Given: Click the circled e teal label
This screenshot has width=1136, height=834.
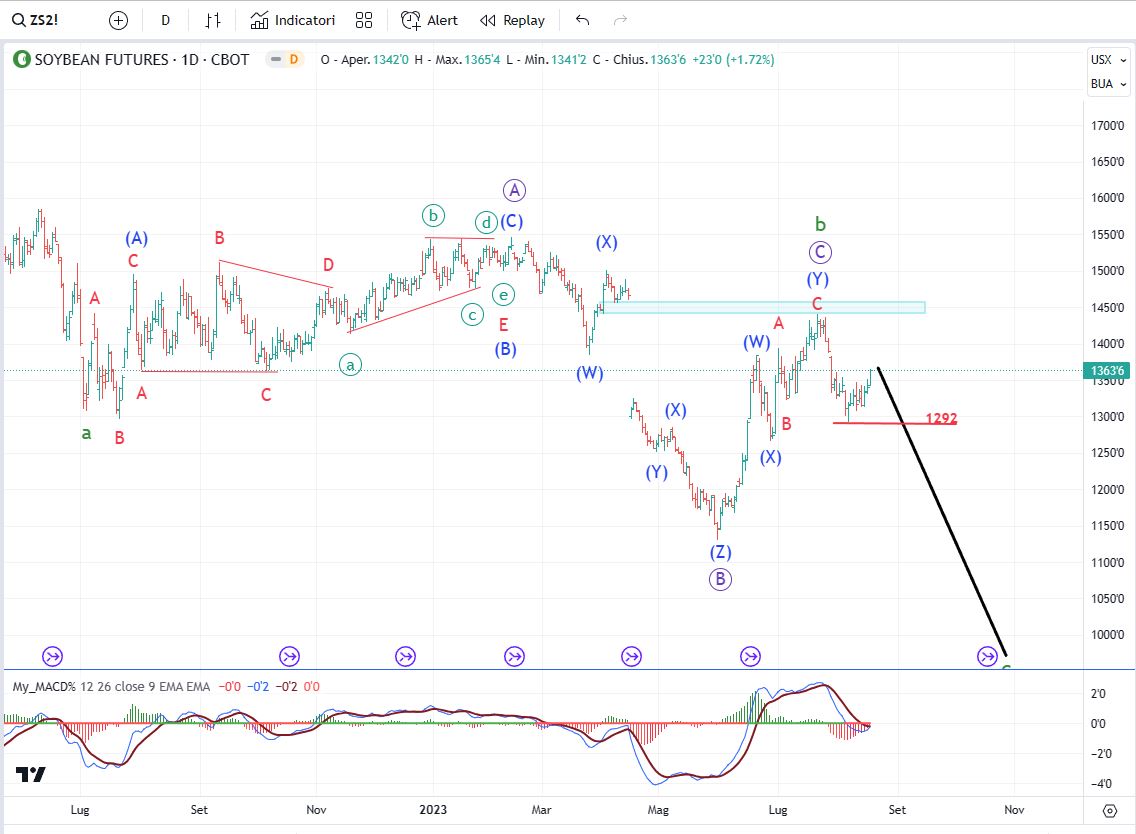Looking at the screenshot, I should pyautogui.click(x=504, y=295).
